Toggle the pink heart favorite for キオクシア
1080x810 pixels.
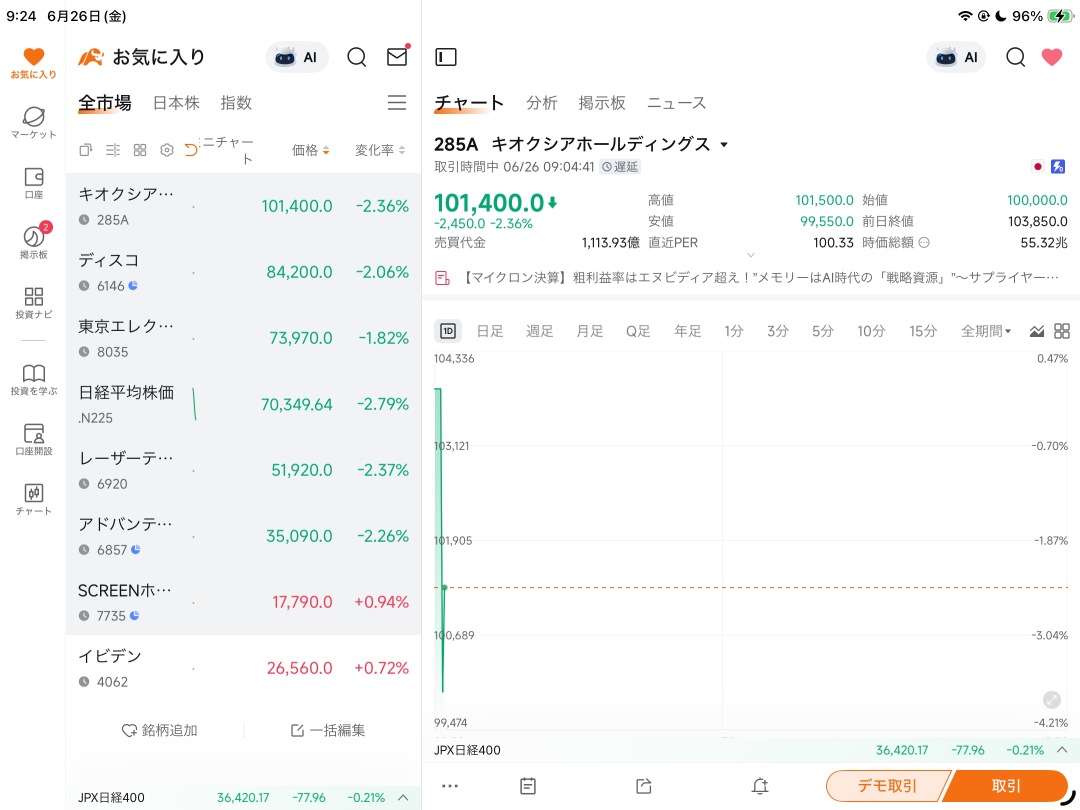coord(1052,57)
